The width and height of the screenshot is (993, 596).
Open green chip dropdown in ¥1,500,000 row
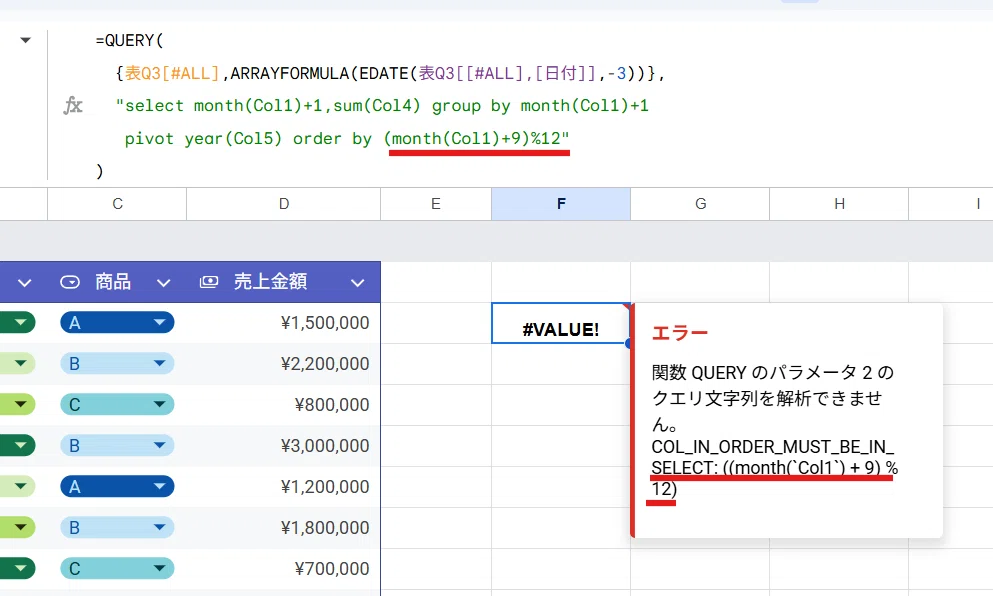tap(18, 322)
